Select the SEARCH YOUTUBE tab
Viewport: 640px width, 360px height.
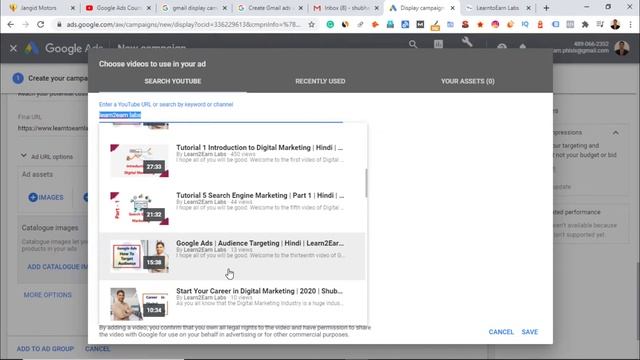173,81
